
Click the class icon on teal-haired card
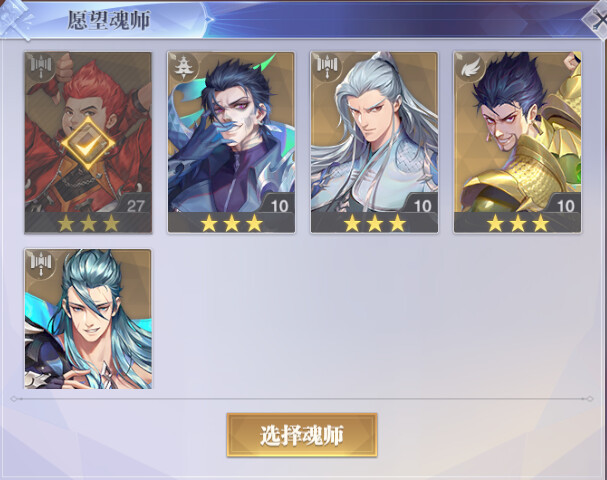(x=41, y=264)
